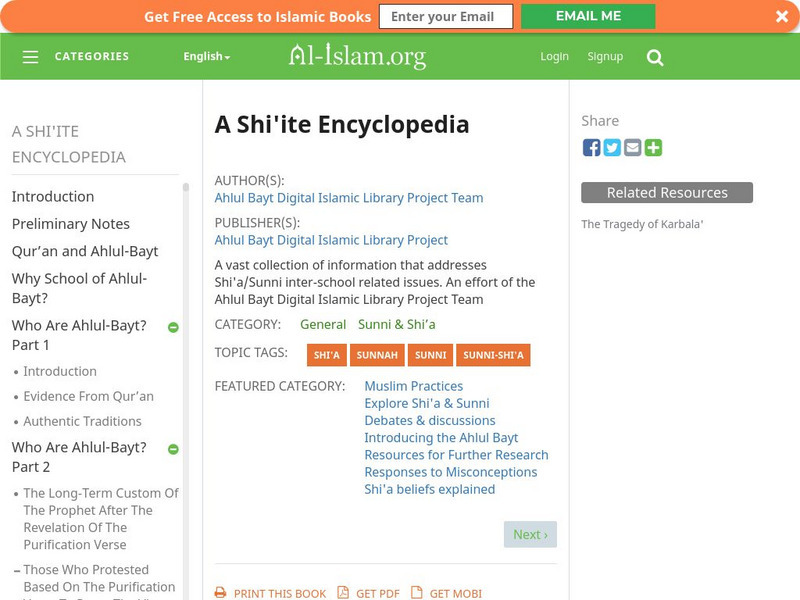800x600 pixels.
Task: Open the hamburger categories menu icon
Action: [x=31, y=57]
